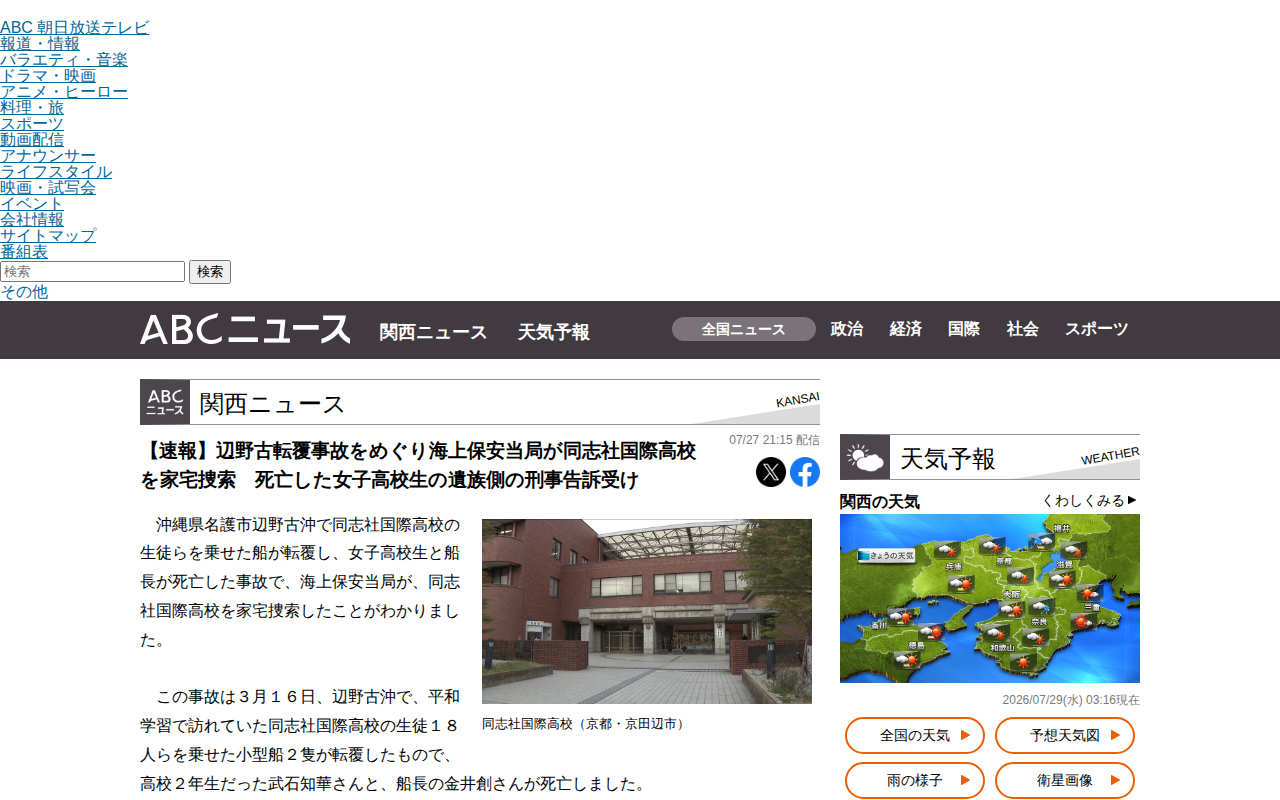Focus the 検索 search input field

[93, 272]
